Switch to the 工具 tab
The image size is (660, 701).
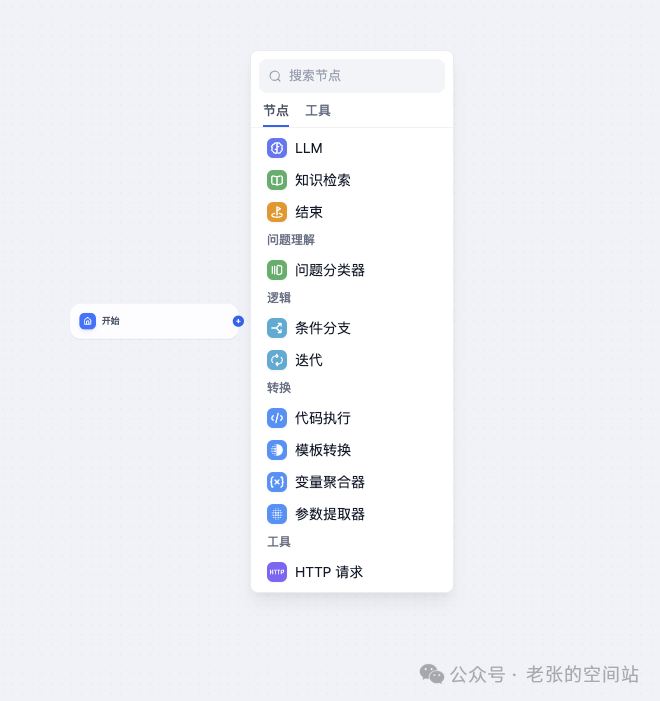[318, 111]
